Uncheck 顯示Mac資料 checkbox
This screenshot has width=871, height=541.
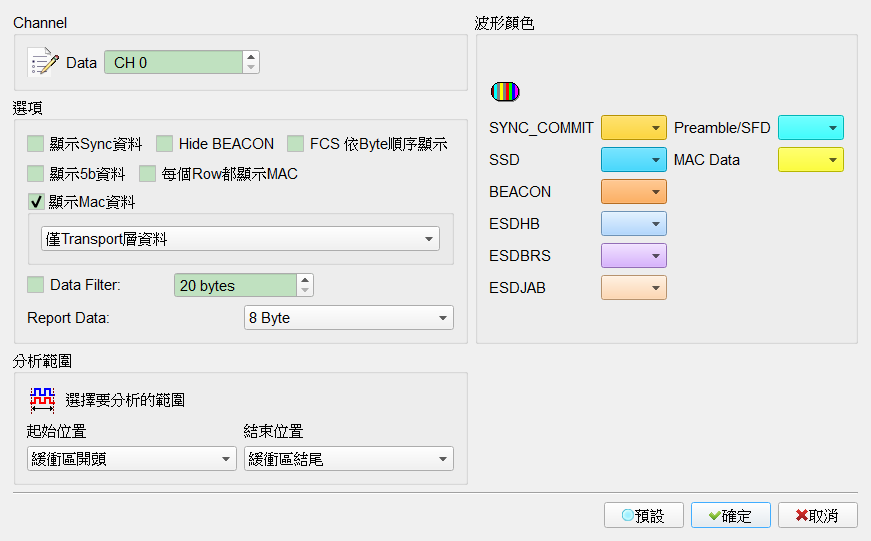36,202
